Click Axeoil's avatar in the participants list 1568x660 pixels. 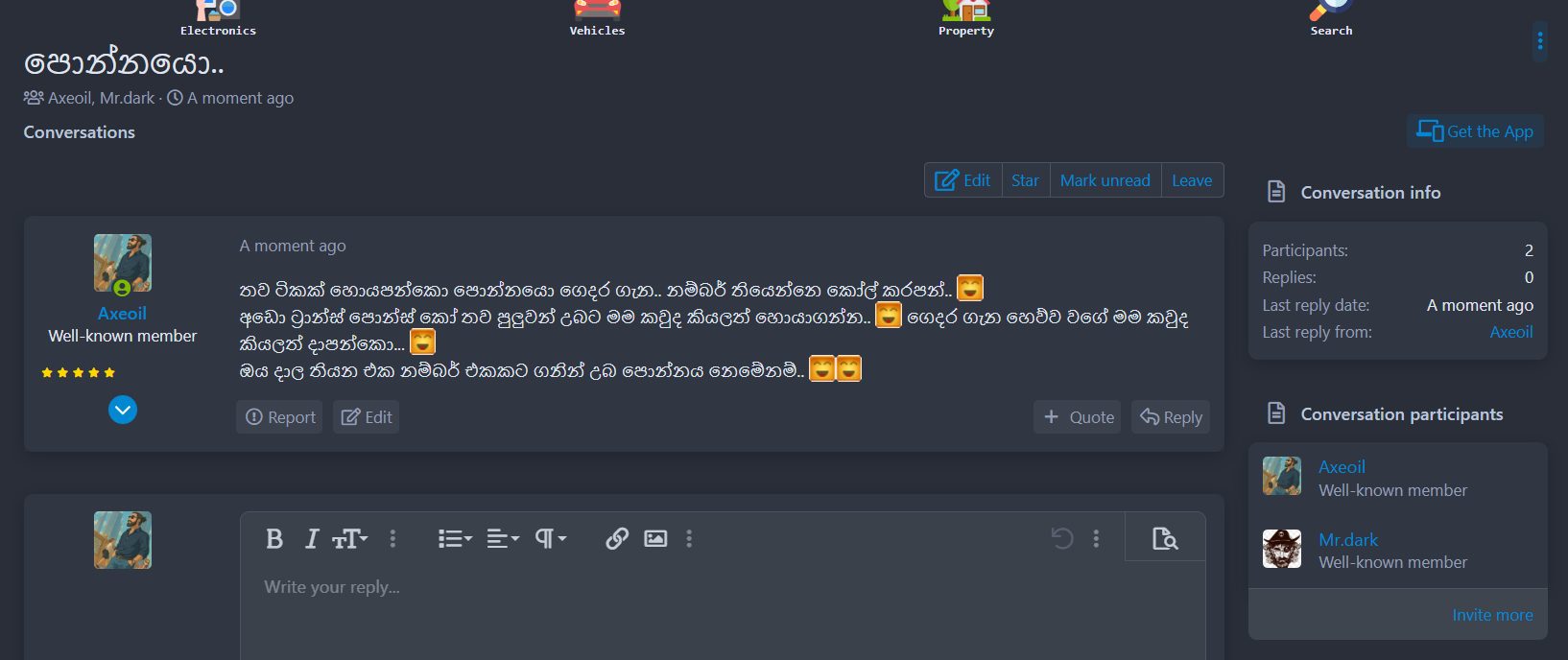(1282, 476)
